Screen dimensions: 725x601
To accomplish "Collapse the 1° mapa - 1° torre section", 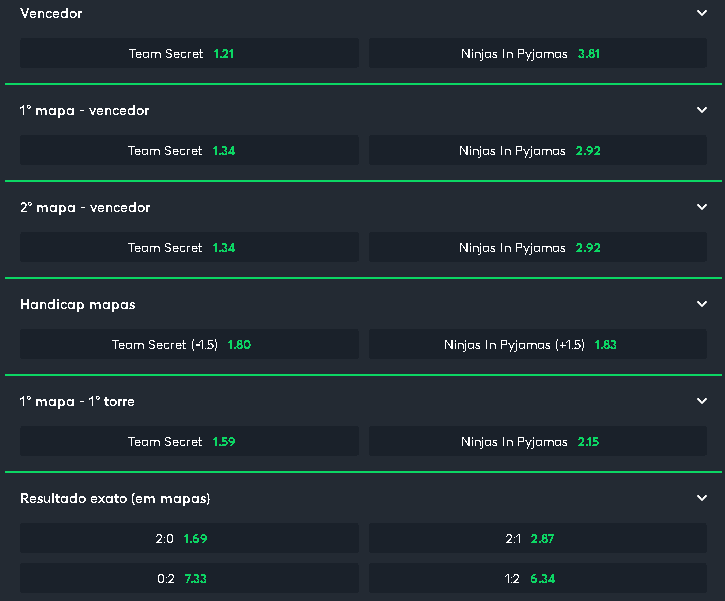I will click(701, 401).
